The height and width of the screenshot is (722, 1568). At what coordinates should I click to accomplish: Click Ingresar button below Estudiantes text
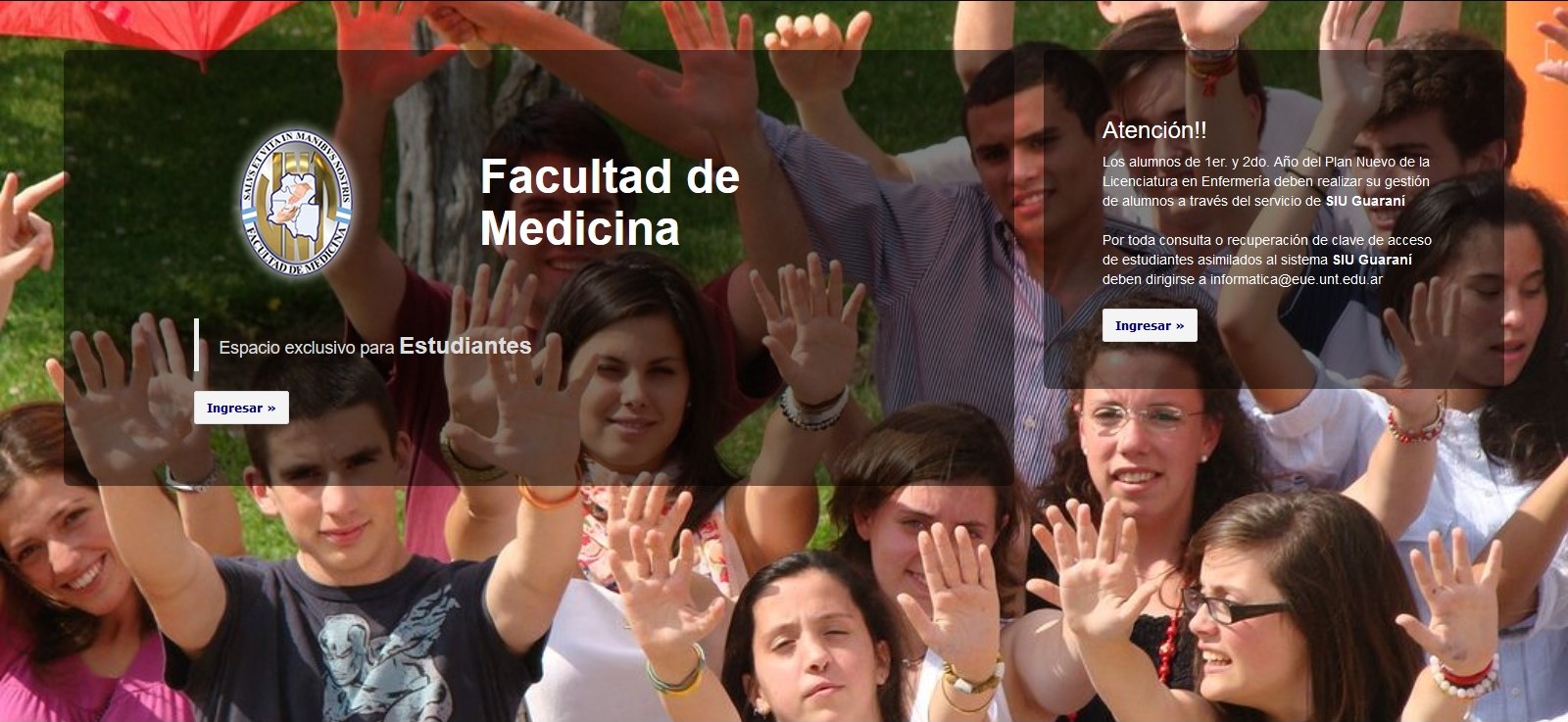241,408
